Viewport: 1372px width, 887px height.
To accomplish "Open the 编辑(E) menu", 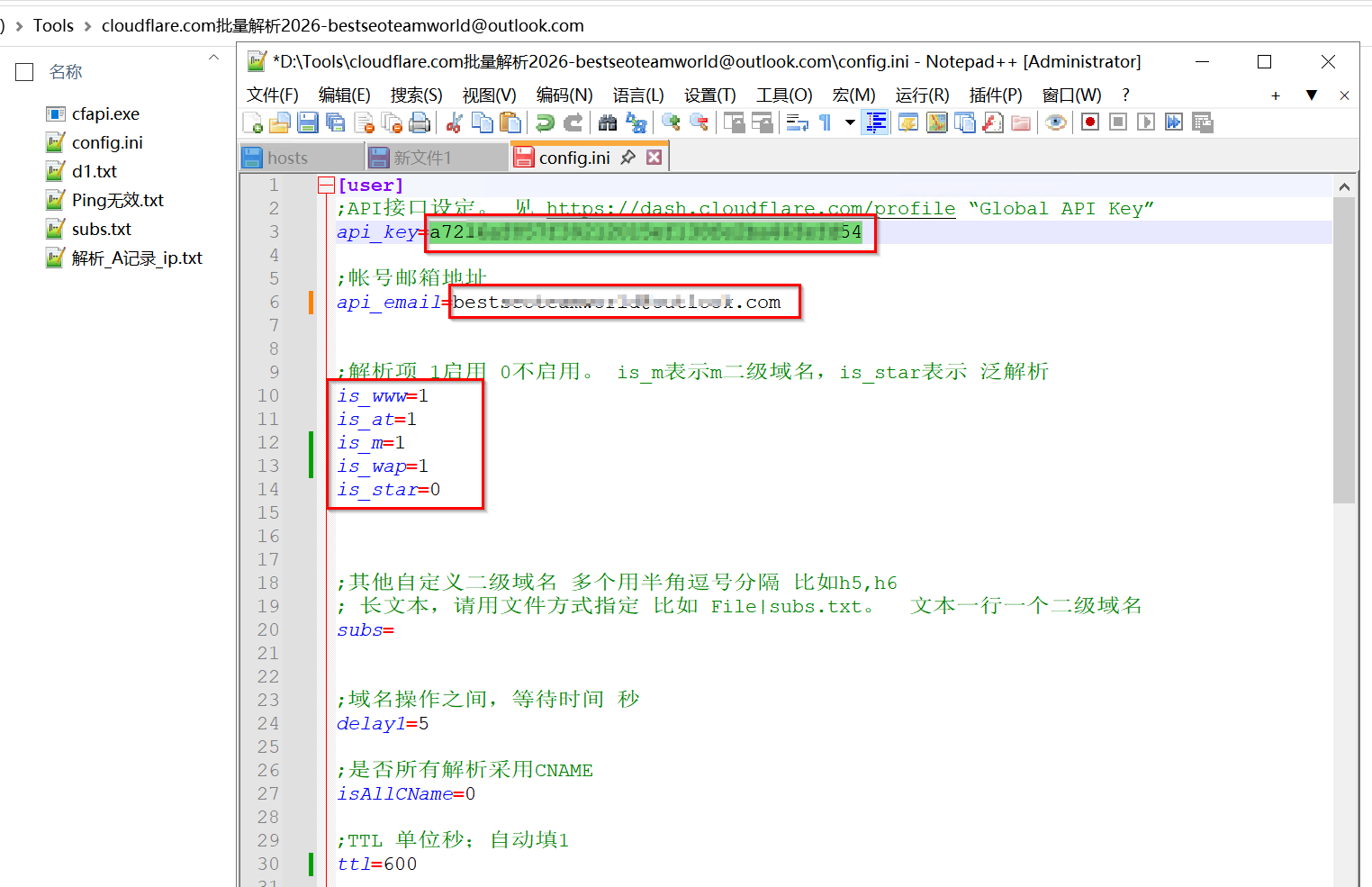I will tap(344, 95).
